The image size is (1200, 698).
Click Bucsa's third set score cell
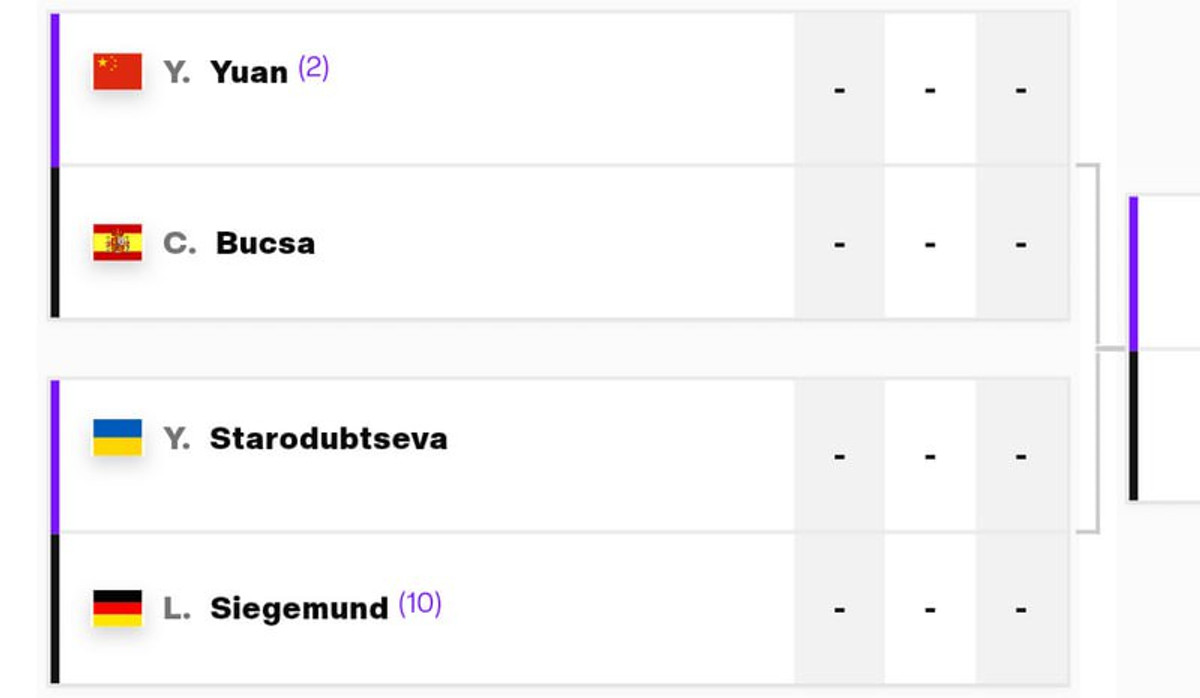coord(1020,244)
